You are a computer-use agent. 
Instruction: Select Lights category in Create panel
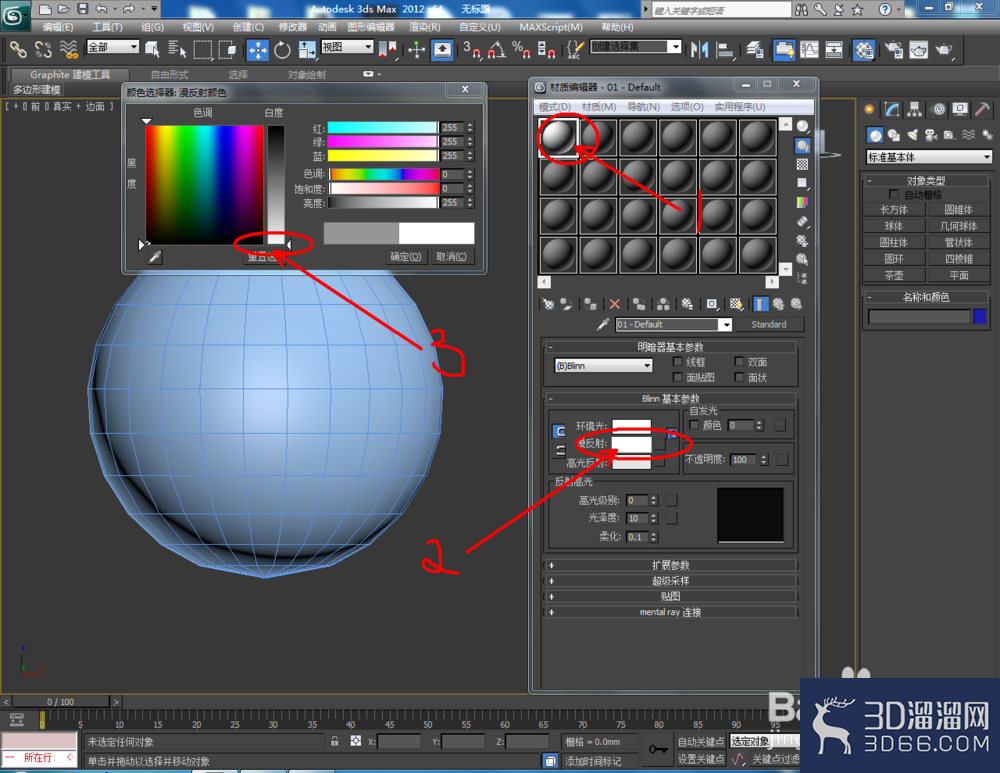(x=913, y=135)
